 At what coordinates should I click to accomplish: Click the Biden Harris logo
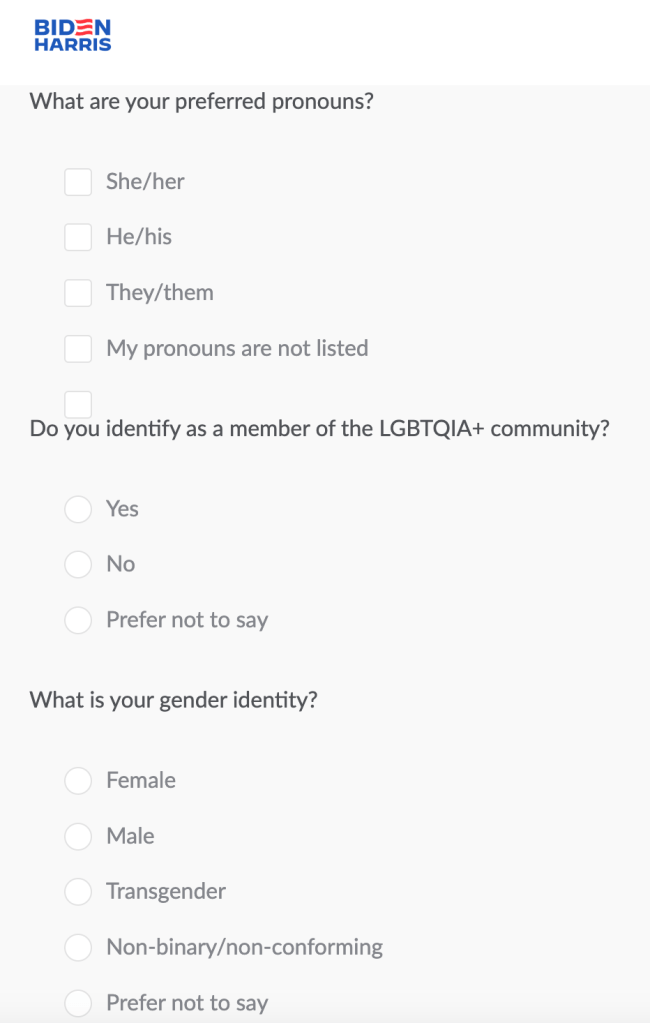pyautogui.click(x=73, y=35)
